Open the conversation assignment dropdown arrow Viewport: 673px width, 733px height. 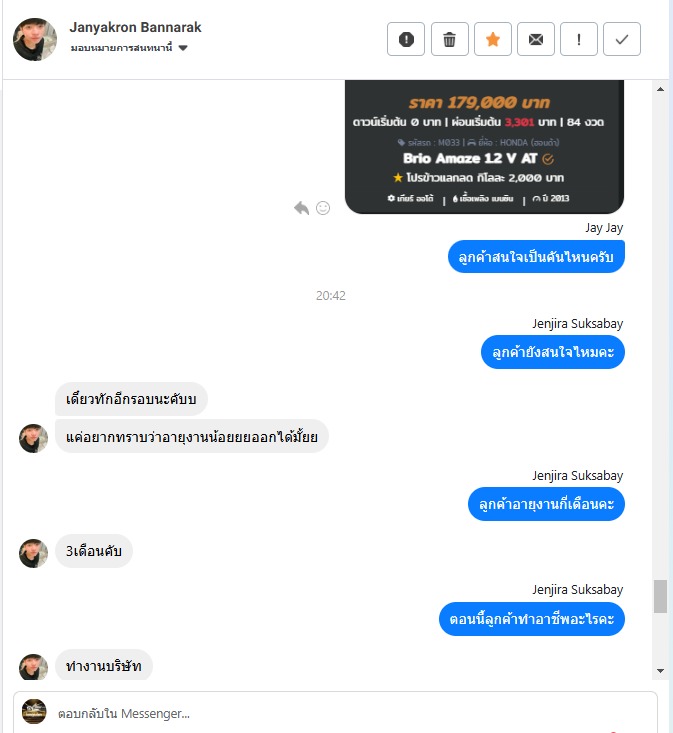[183, 48]
